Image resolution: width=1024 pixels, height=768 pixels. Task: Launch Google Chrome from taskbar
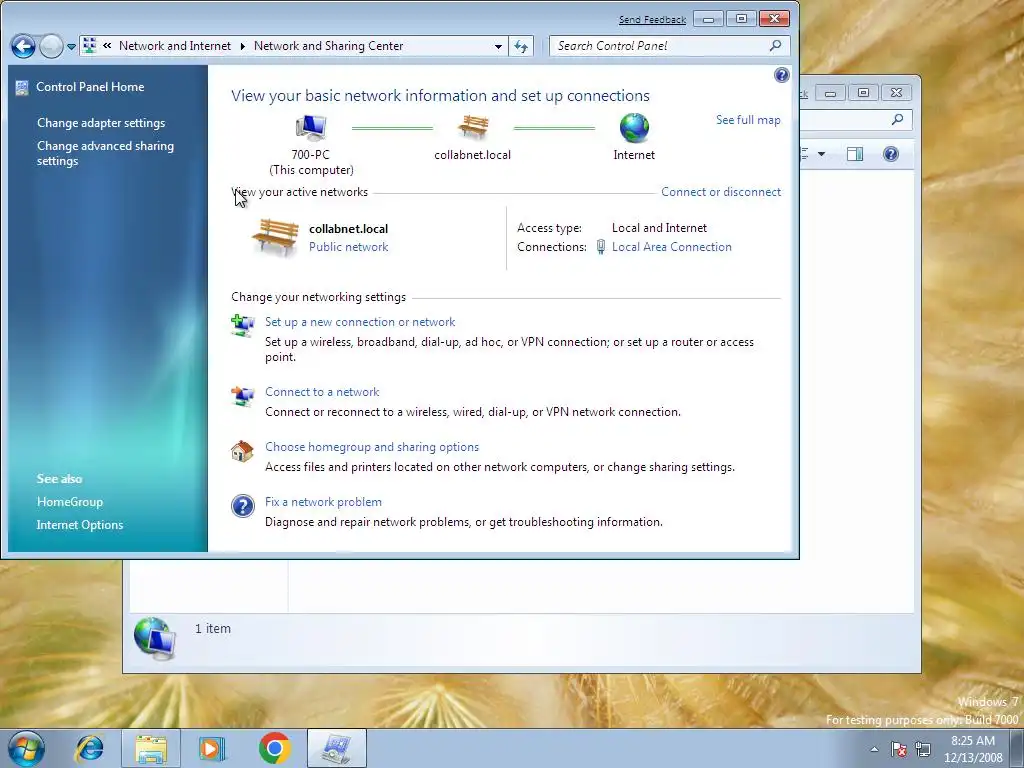pos(274,748)
